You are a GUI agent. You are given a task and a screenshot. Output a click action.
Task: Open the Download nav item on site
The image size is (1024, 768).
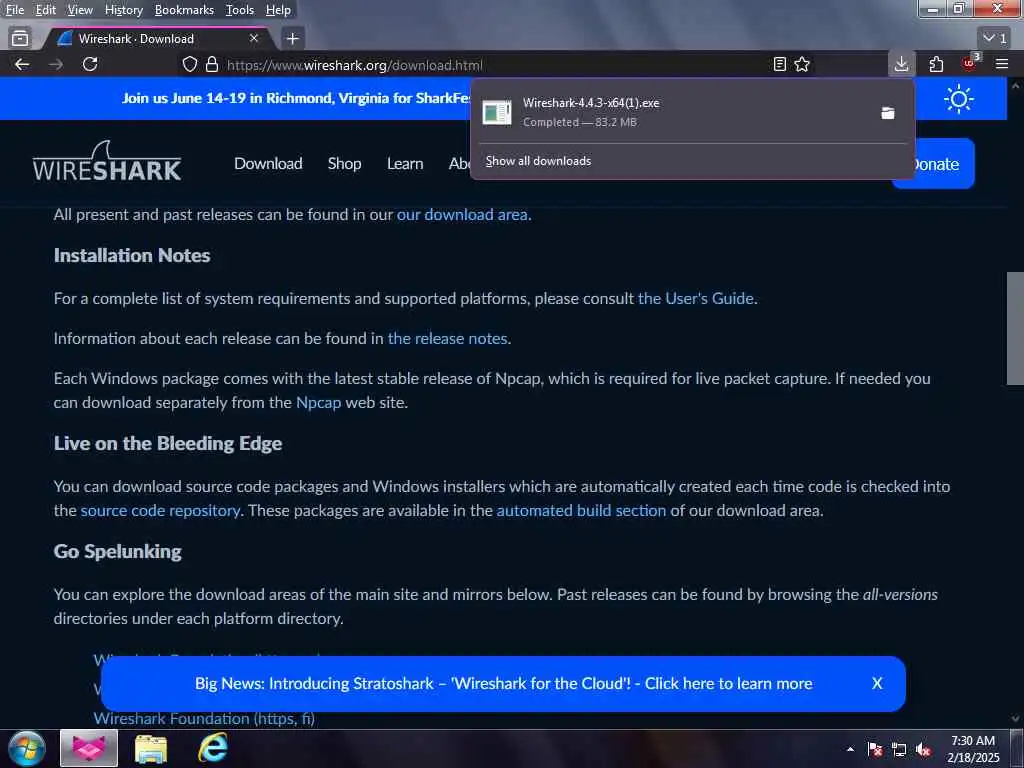coord(268,163)
